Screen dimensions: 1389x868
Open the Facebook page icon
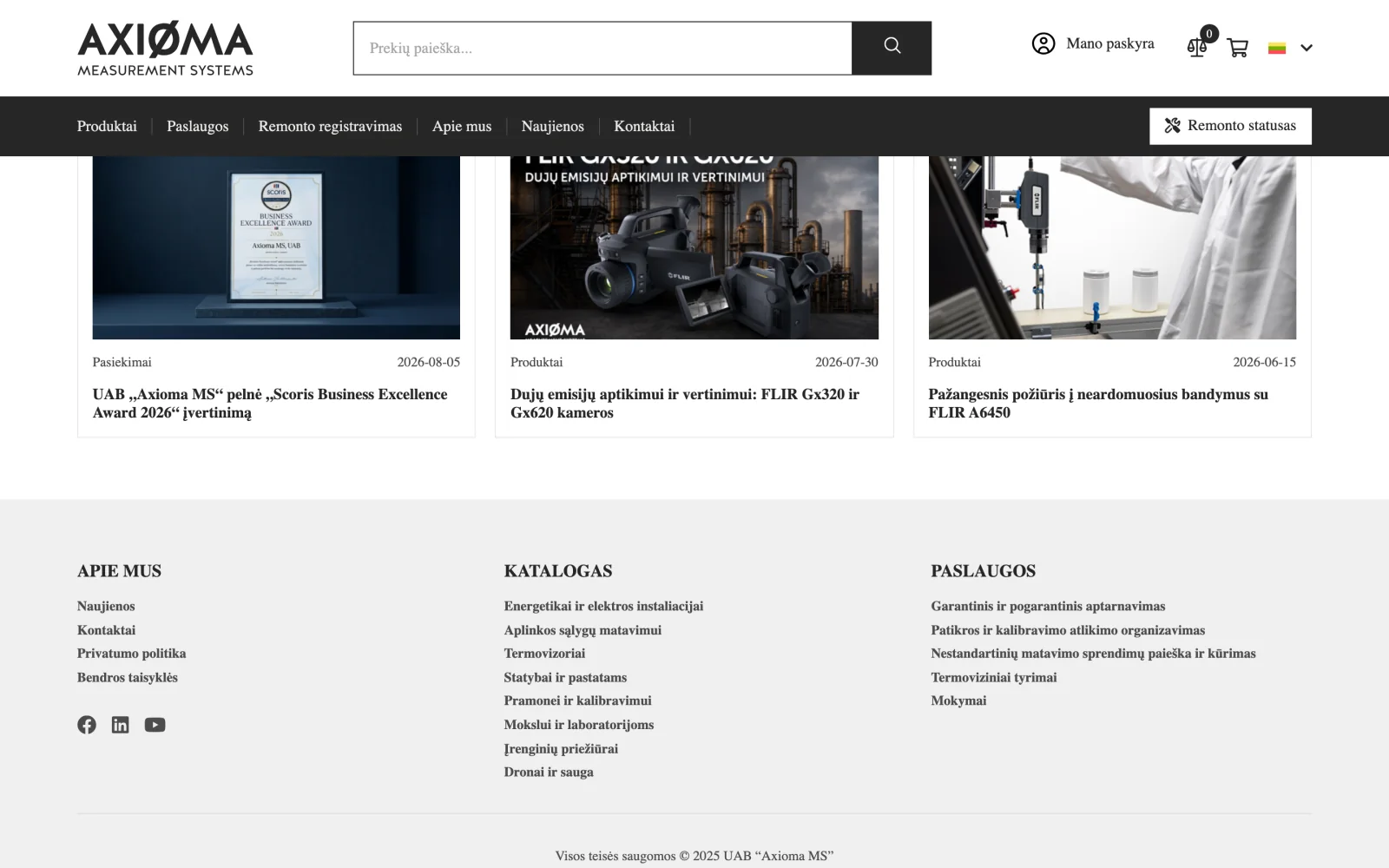point(87,725)
